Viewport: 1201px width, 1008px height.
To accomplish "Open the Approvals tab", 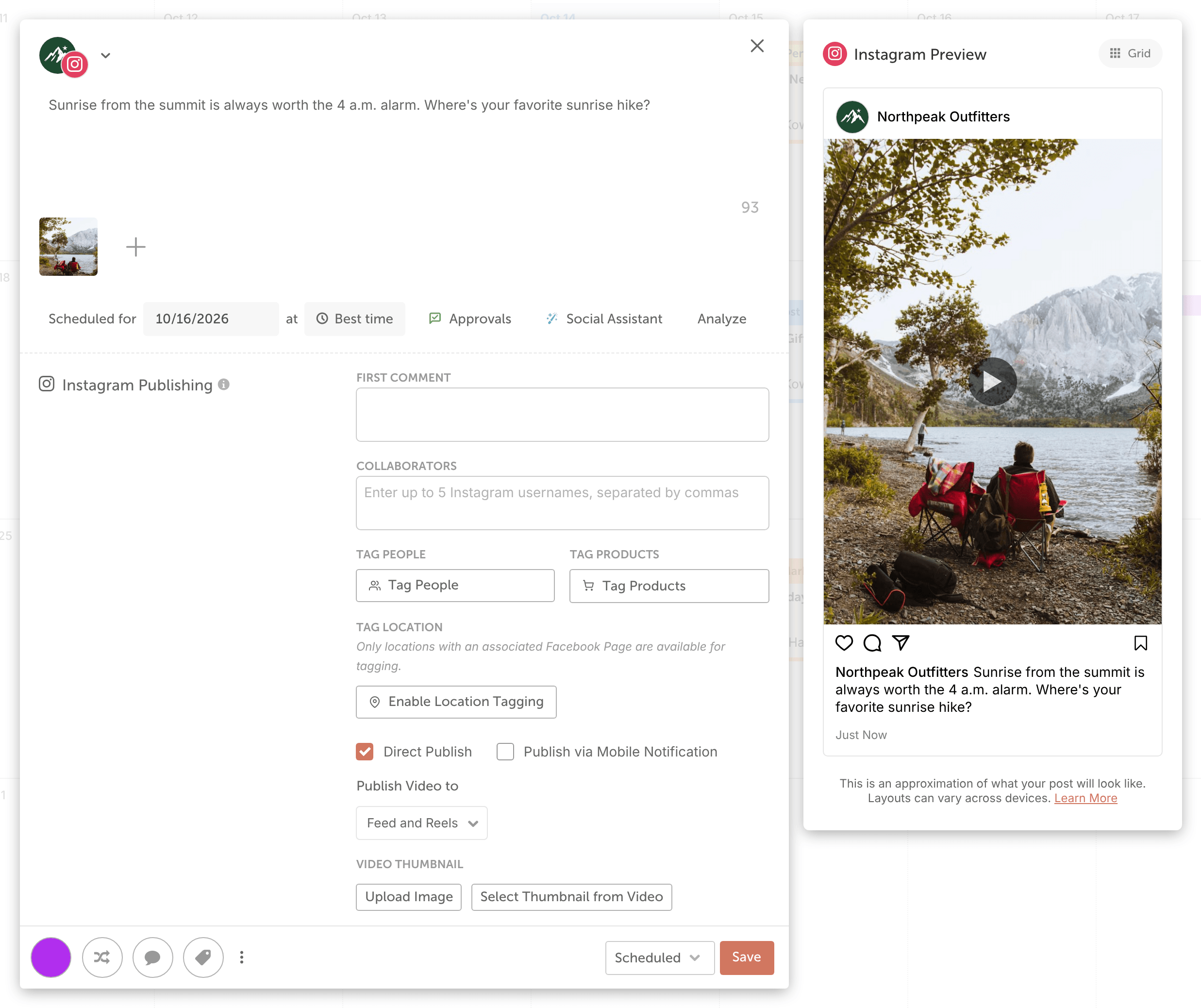I will (x=470, y=319).
